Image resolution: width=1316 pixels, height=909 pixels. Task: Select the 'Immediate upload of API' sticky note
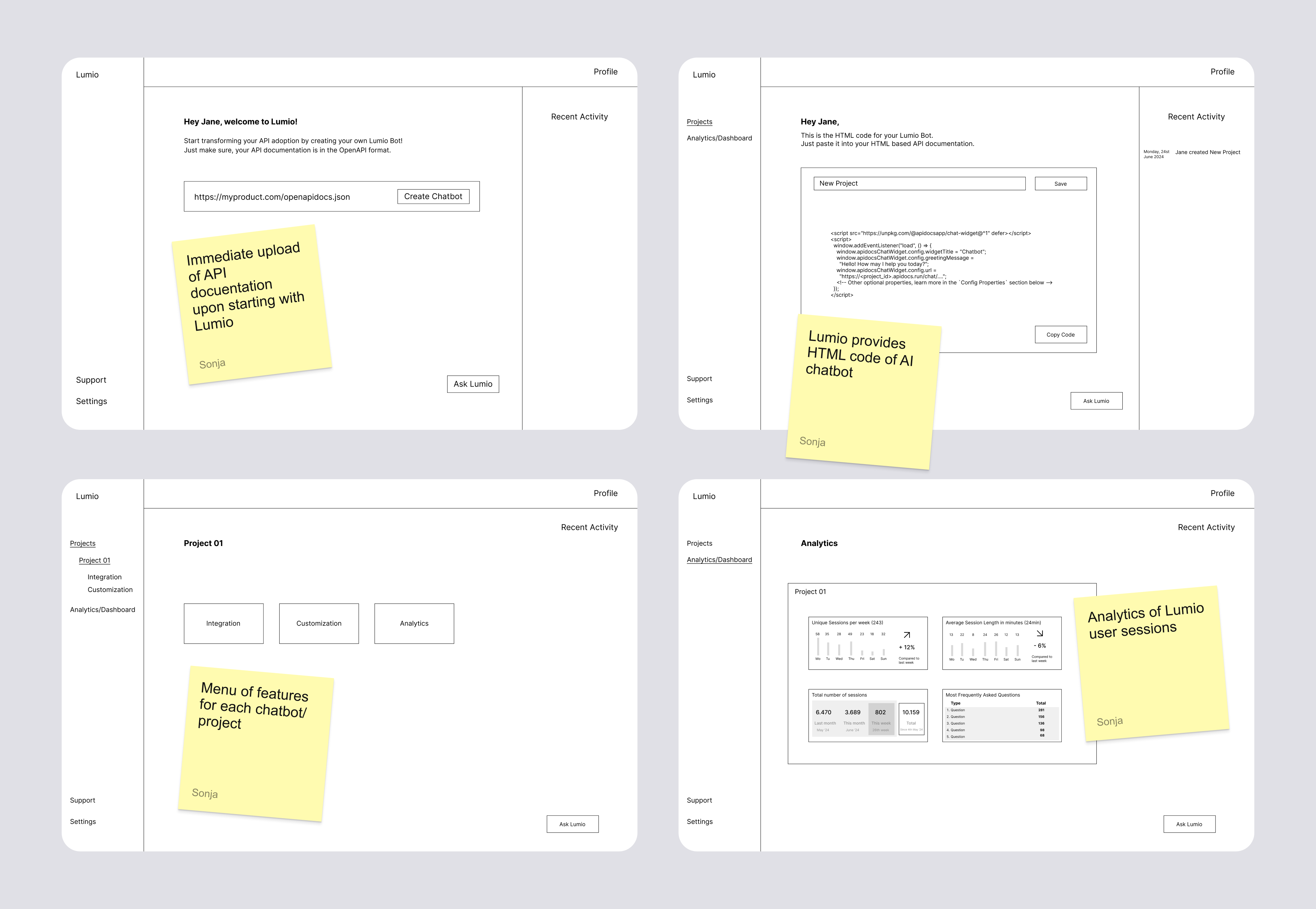coord(252,305)
